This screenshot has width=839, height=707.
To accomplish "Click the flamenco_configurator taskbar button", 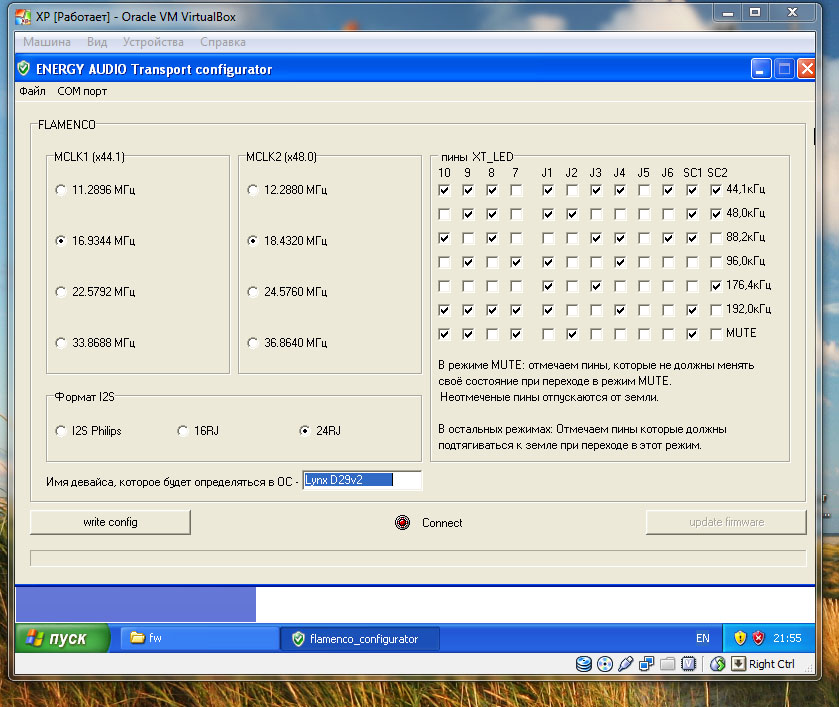I will [x=360, y=638].
